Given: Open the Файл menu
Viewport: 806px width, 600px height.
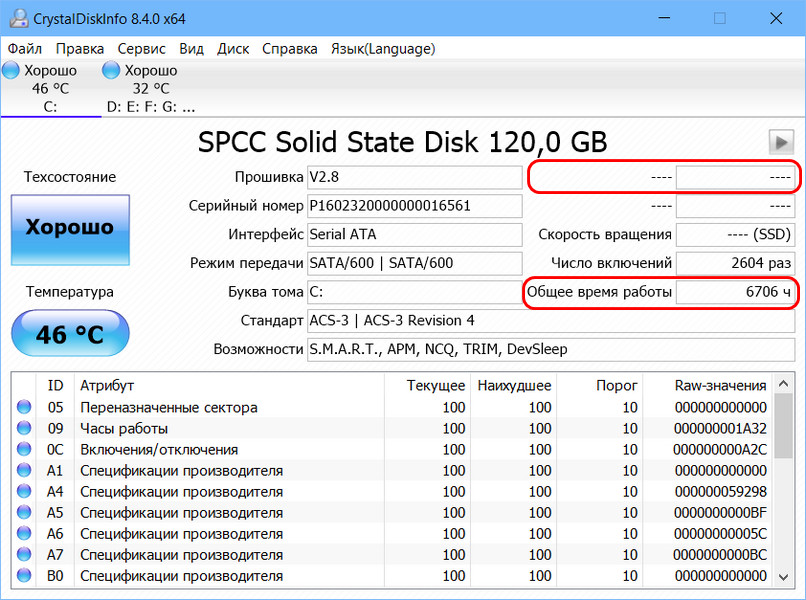Looking at the screenshot, I should [x=25, y=49].
